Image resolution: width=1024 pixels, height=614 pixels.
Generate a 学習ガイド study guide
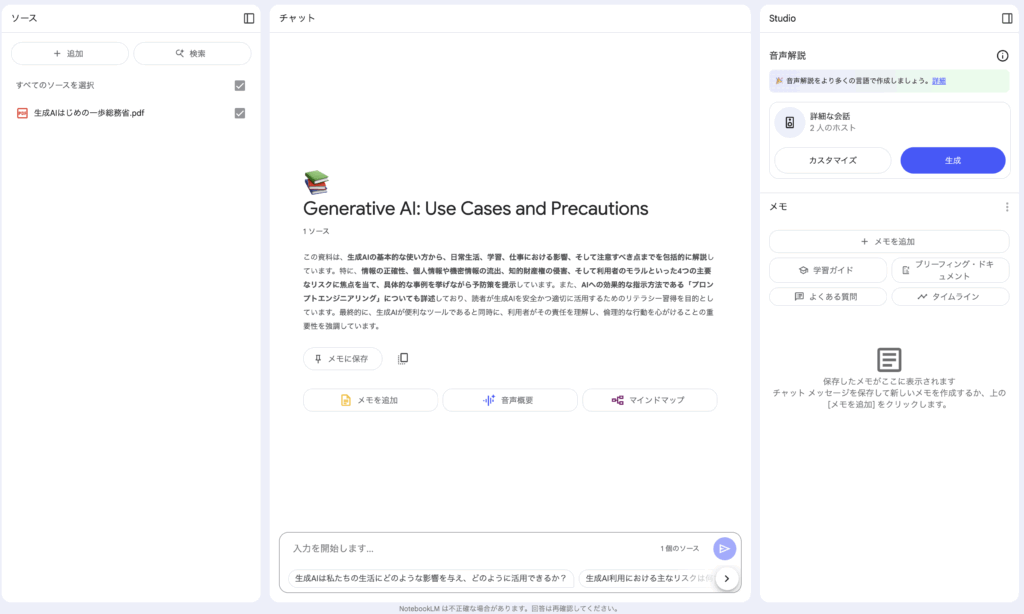point(827,270)
